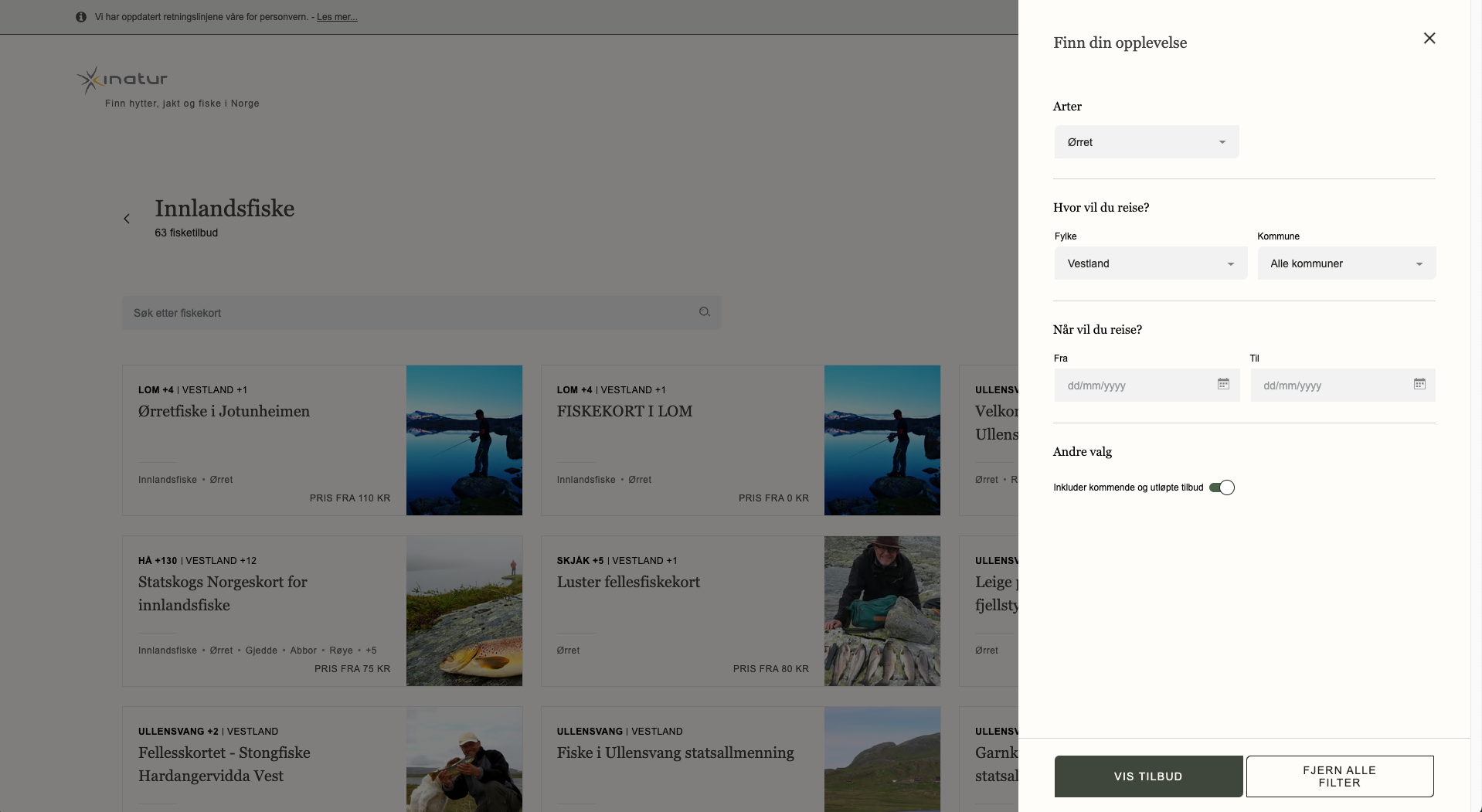
Task: Expand the Arter dropdown showing Ørret
Action: coord(1147,142)
